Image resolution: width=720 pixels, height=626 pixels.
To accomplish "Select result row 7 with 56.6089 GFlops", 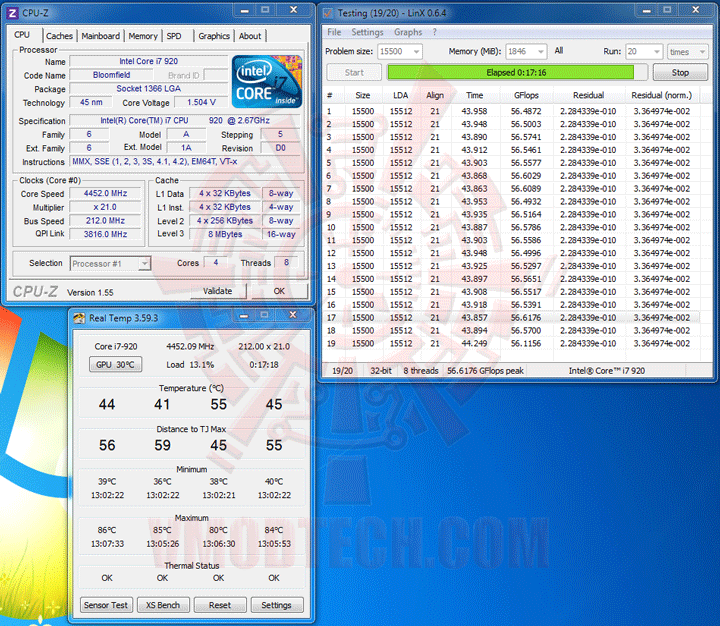I will point(512,188).
